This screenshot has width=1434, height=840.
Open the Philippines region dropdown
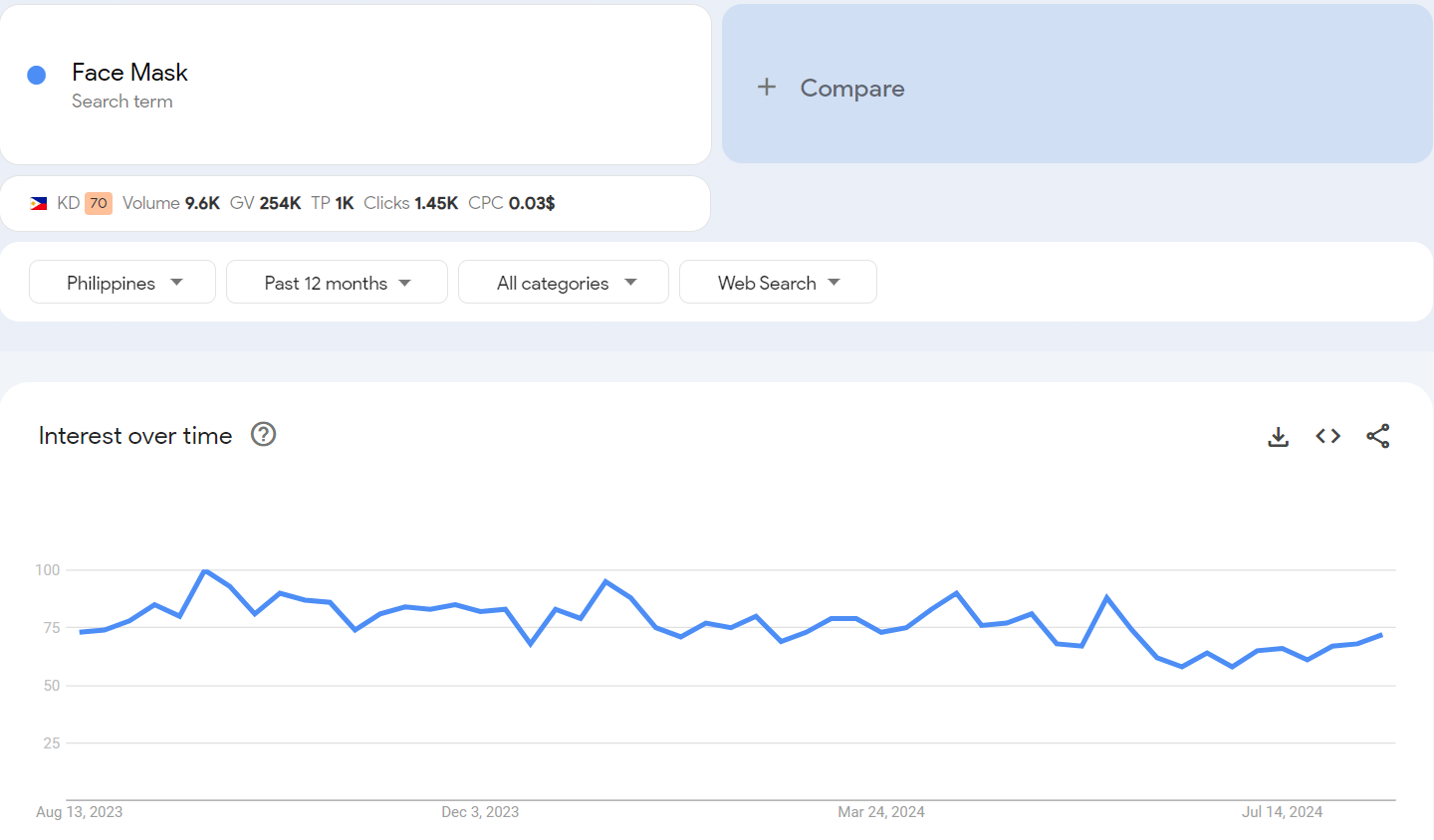[122, 283]
